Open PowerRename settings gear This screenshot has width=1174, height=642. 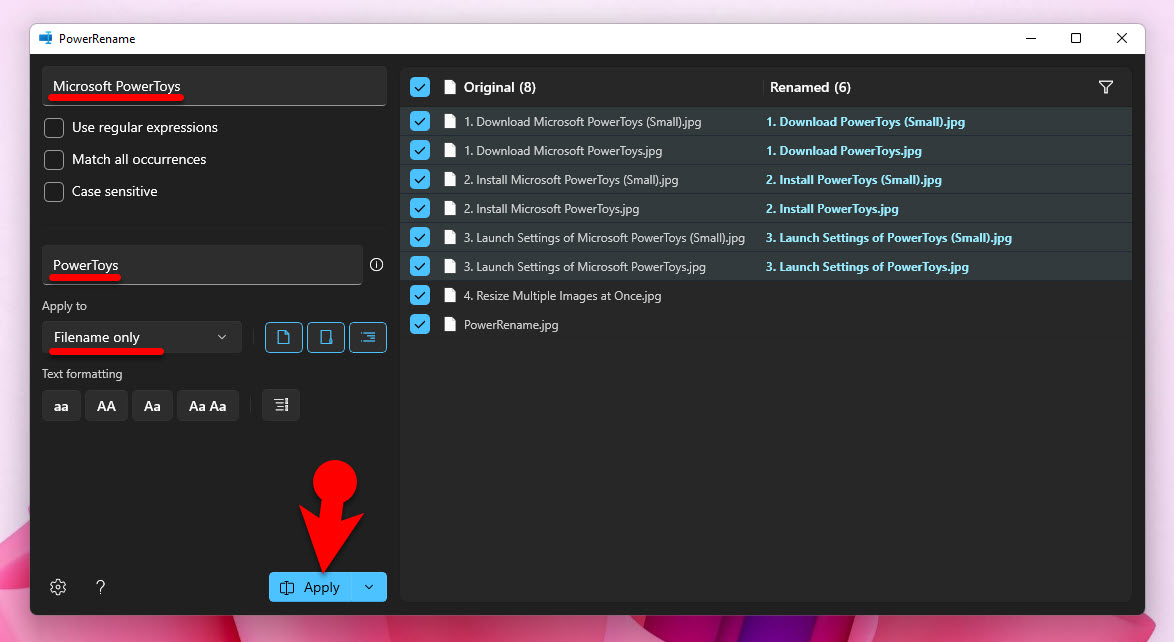pyautogui.click(x=58, y=587)
